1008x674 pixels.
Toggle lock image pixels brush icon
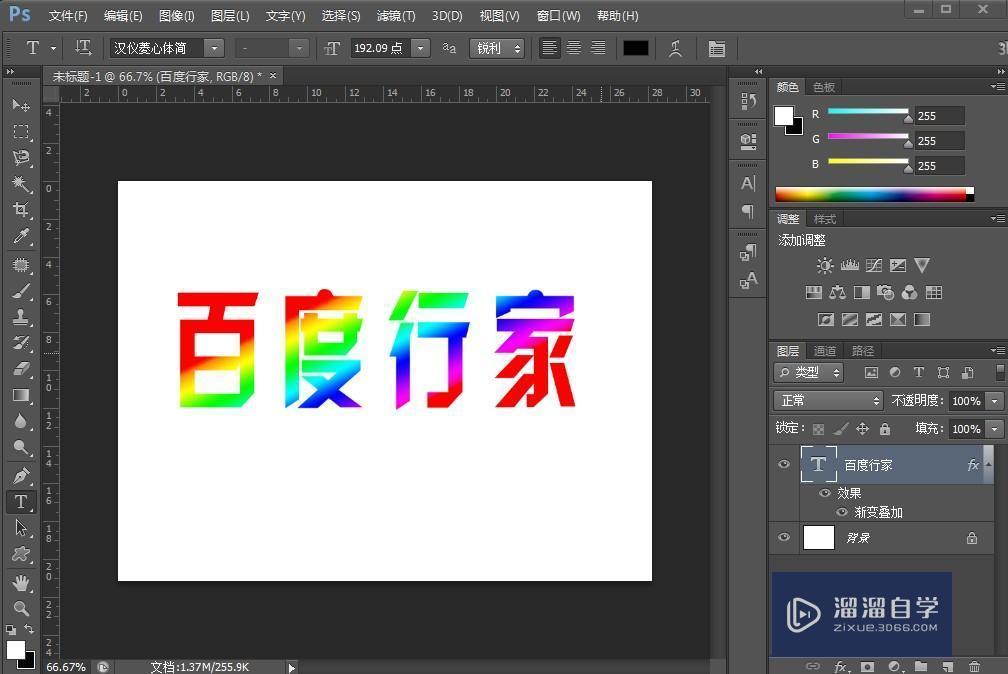(841, 428)
